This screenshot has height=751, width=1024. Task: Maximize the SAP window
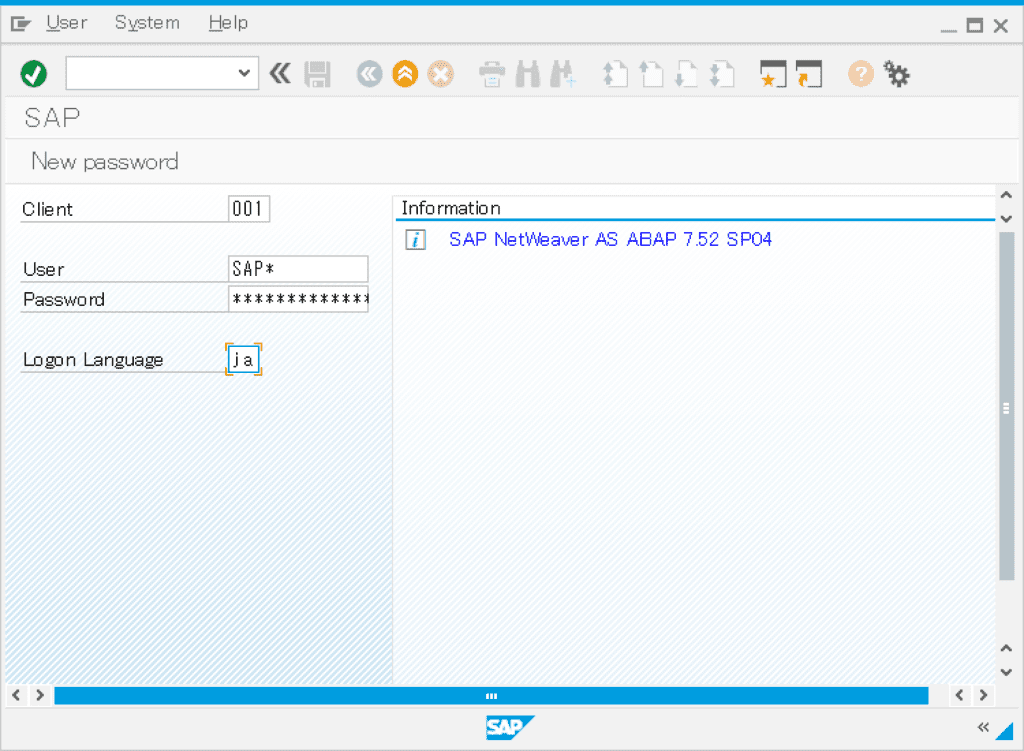(975, 25)
